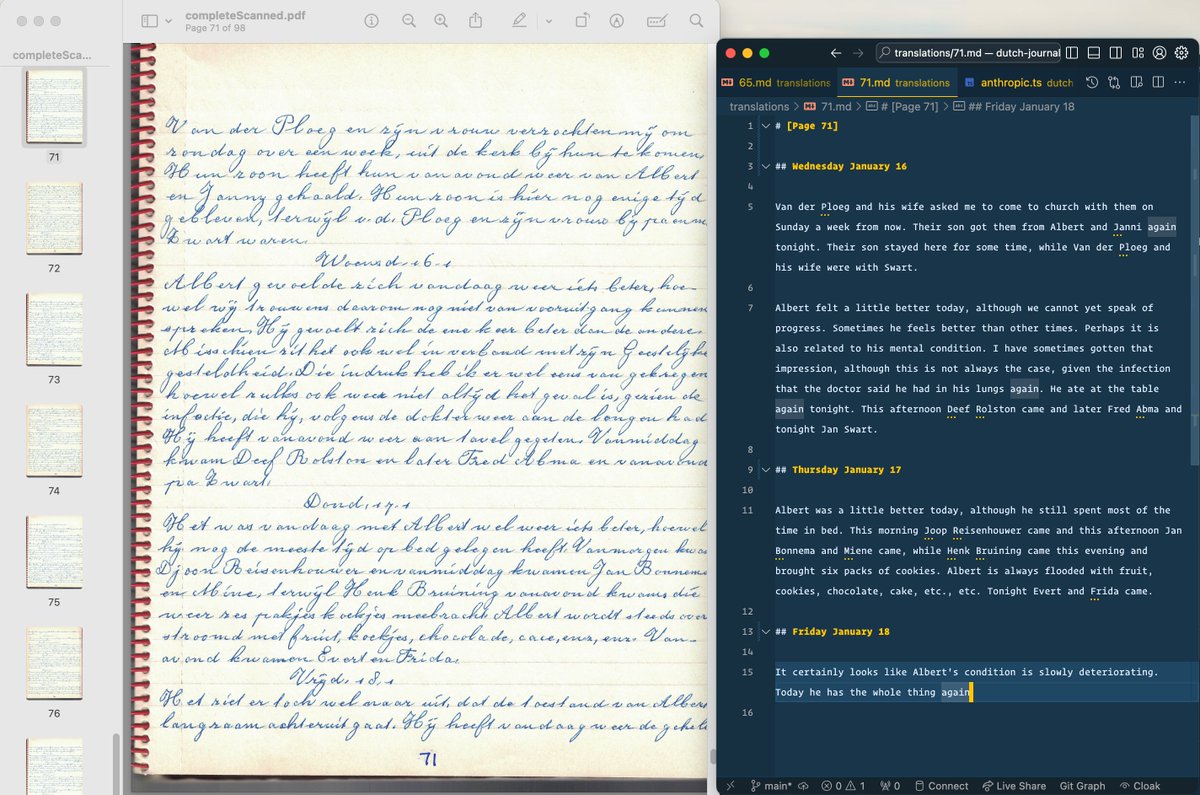Open the Share button in Preview
This screenshot has width=1200, height=795.
476,21
